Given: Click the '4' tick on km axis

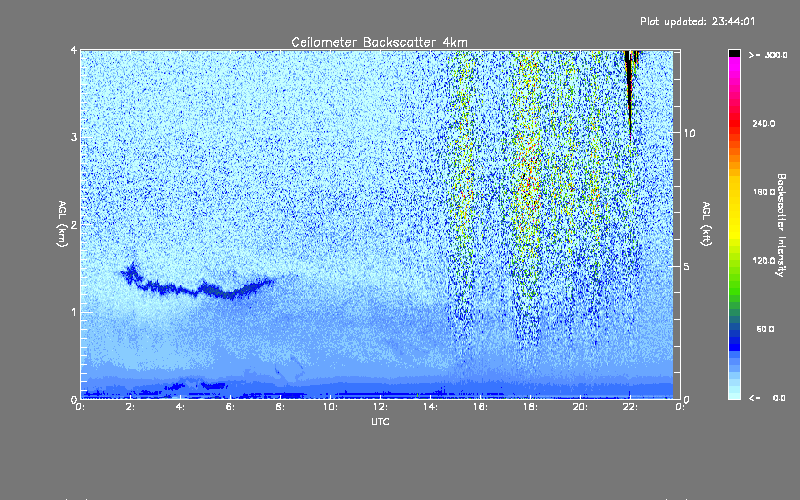Looking at the screenshot, I should point(74,50).
